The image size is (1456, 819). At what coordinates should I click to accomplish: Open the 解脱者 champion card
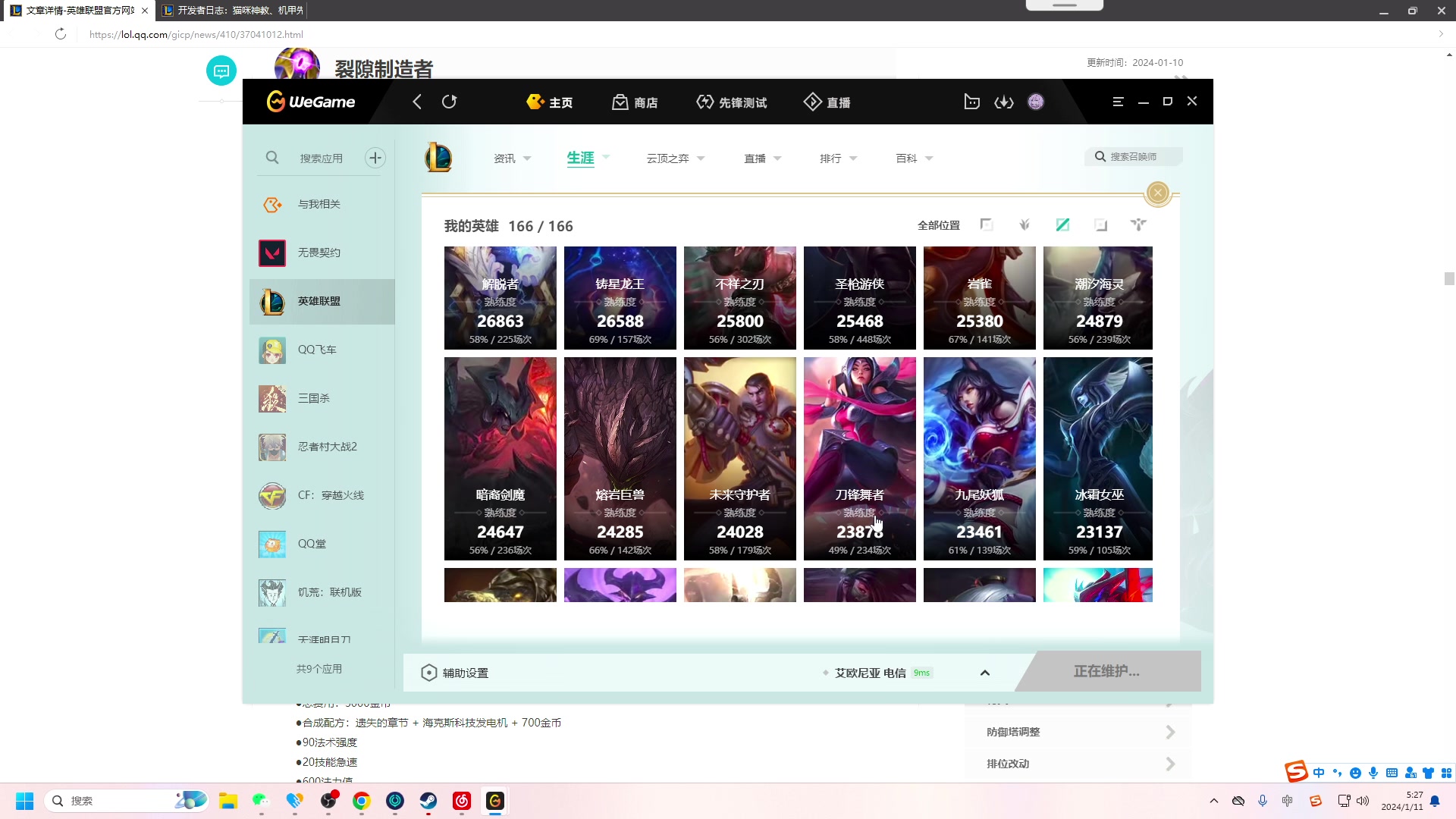tap(500, 298)
